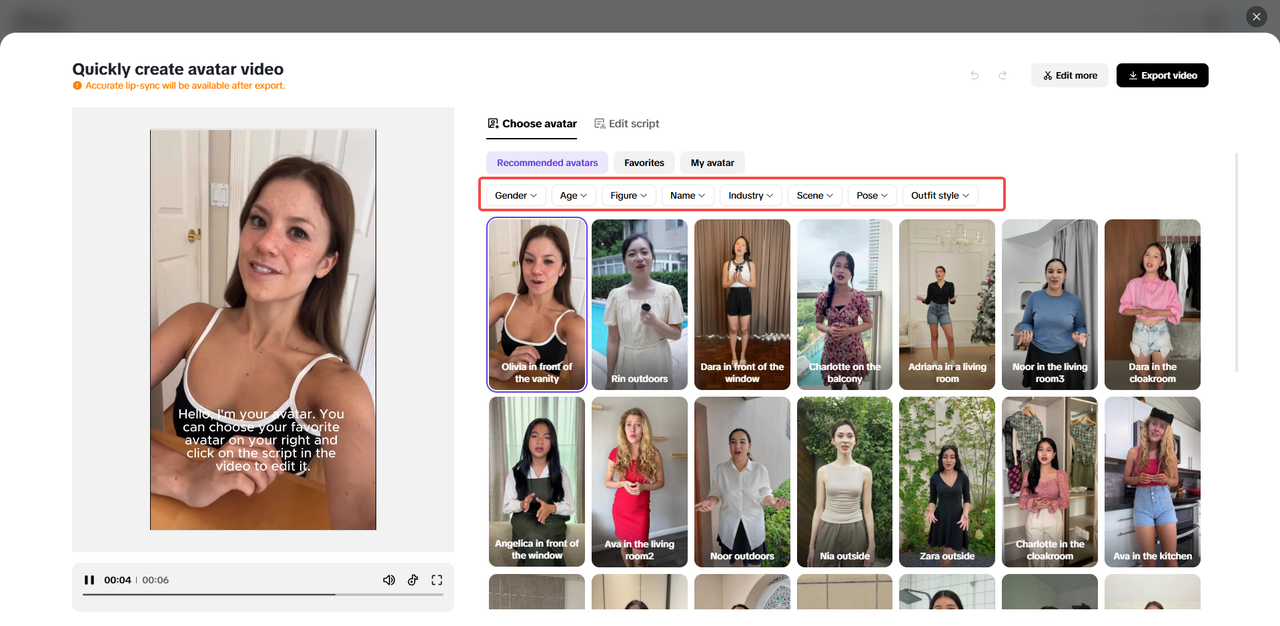The height and width of the screenshot is (626, 1280).
Task: Click the lip-sync accuracy notice text
Action: [x=185, y=86]
